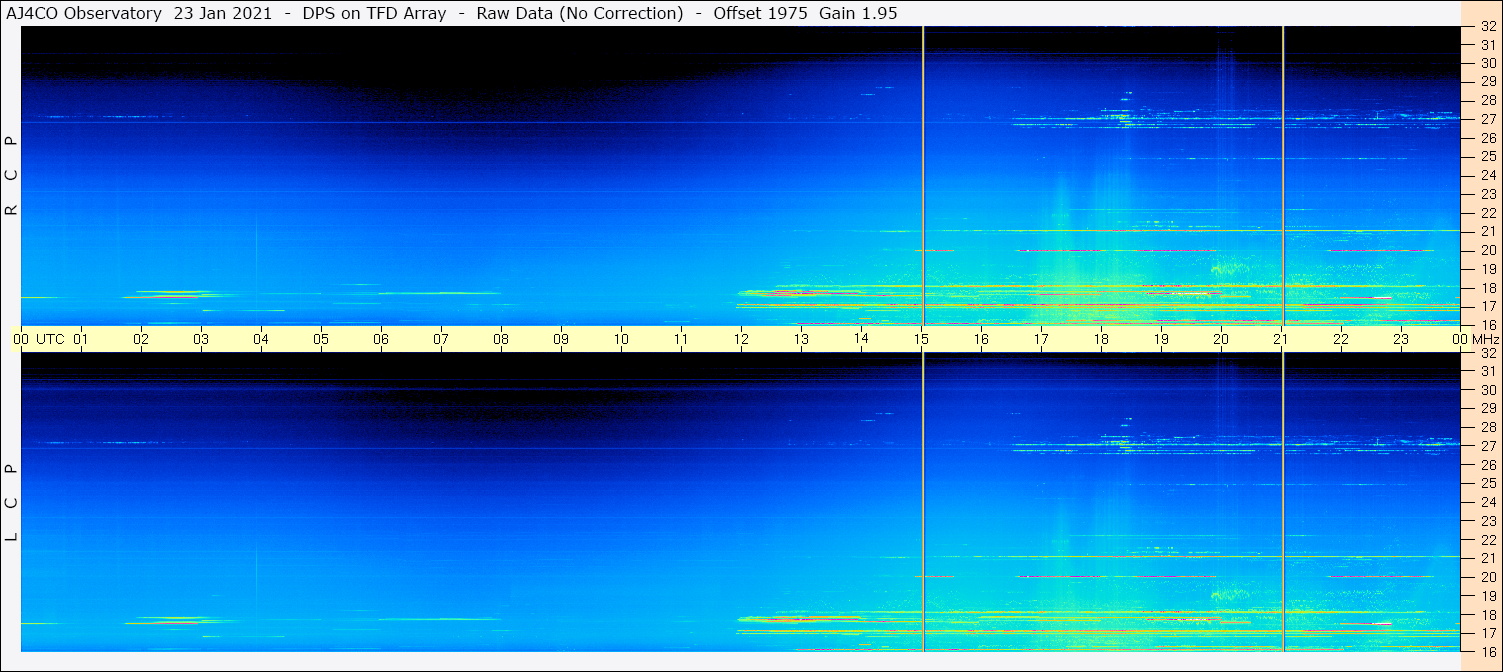Viewport: 1503px width, 672px height.
Task: Click the 08 hour label on UTC axis
Action: pyautogui.click(x=501, y=339)
